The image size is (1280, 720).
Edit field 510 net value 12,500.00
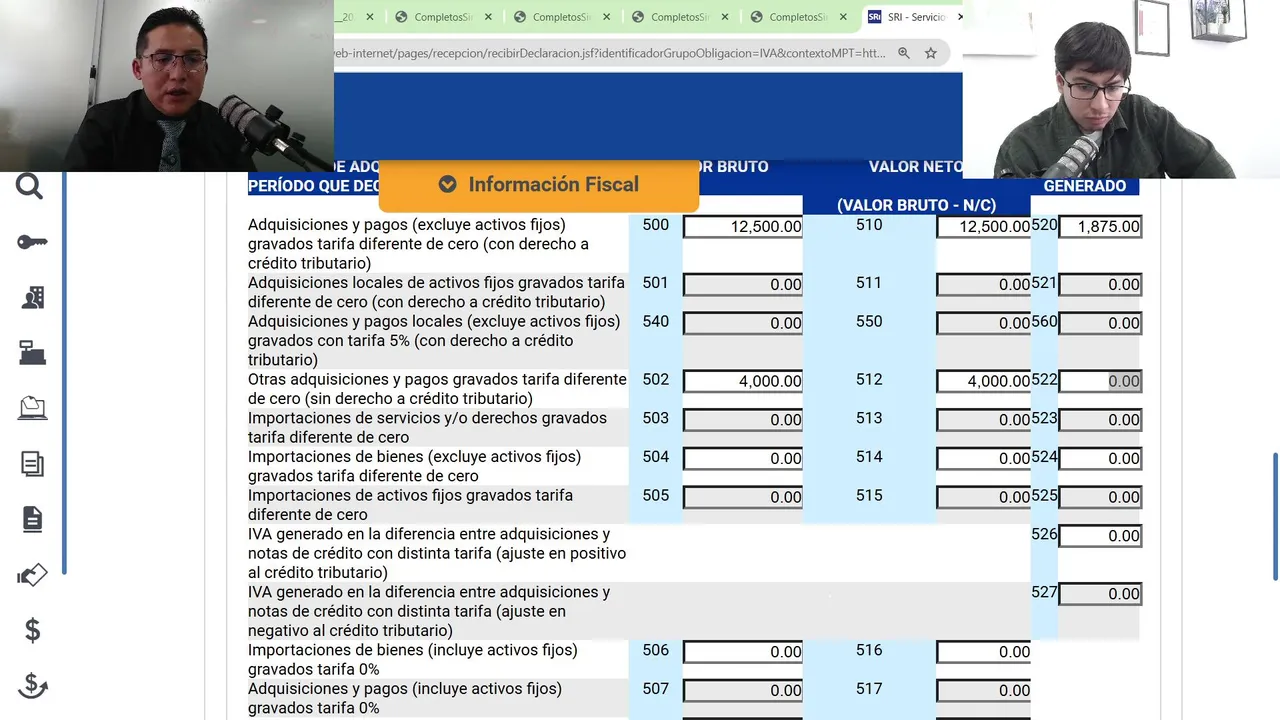pos(984,227)
